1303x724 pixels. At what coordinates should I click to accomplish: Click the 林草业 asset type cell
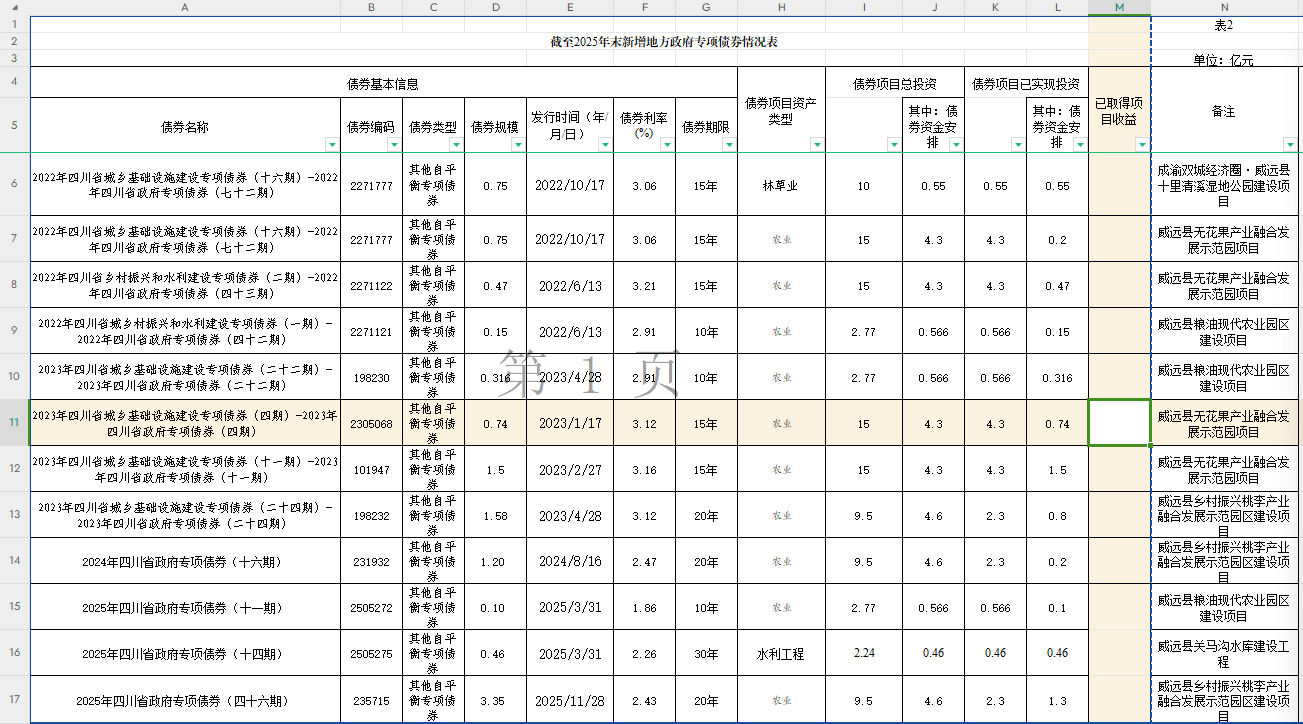click(781, 185)
